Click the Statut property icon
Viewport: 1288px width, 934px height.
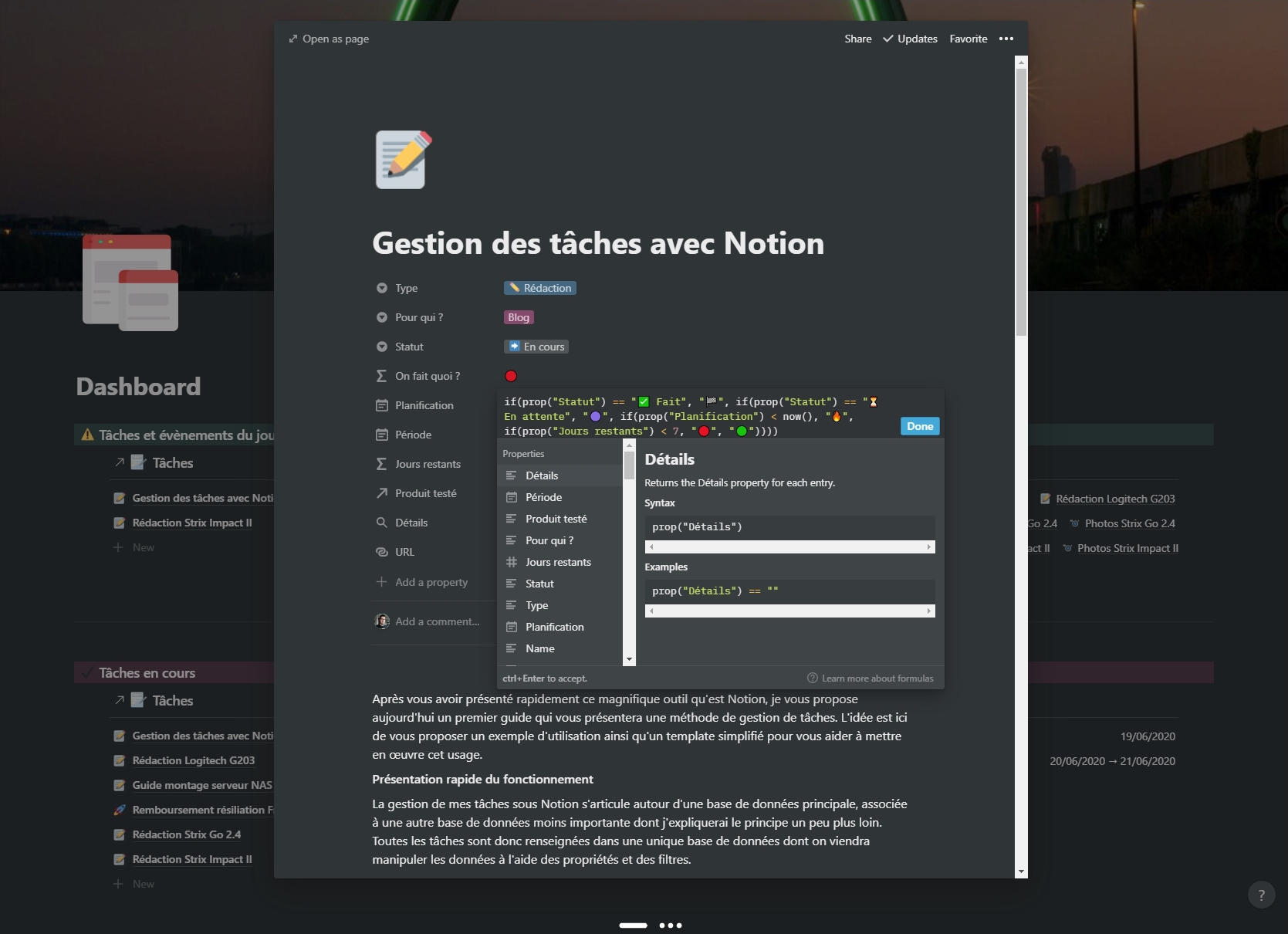pos(381,347)
